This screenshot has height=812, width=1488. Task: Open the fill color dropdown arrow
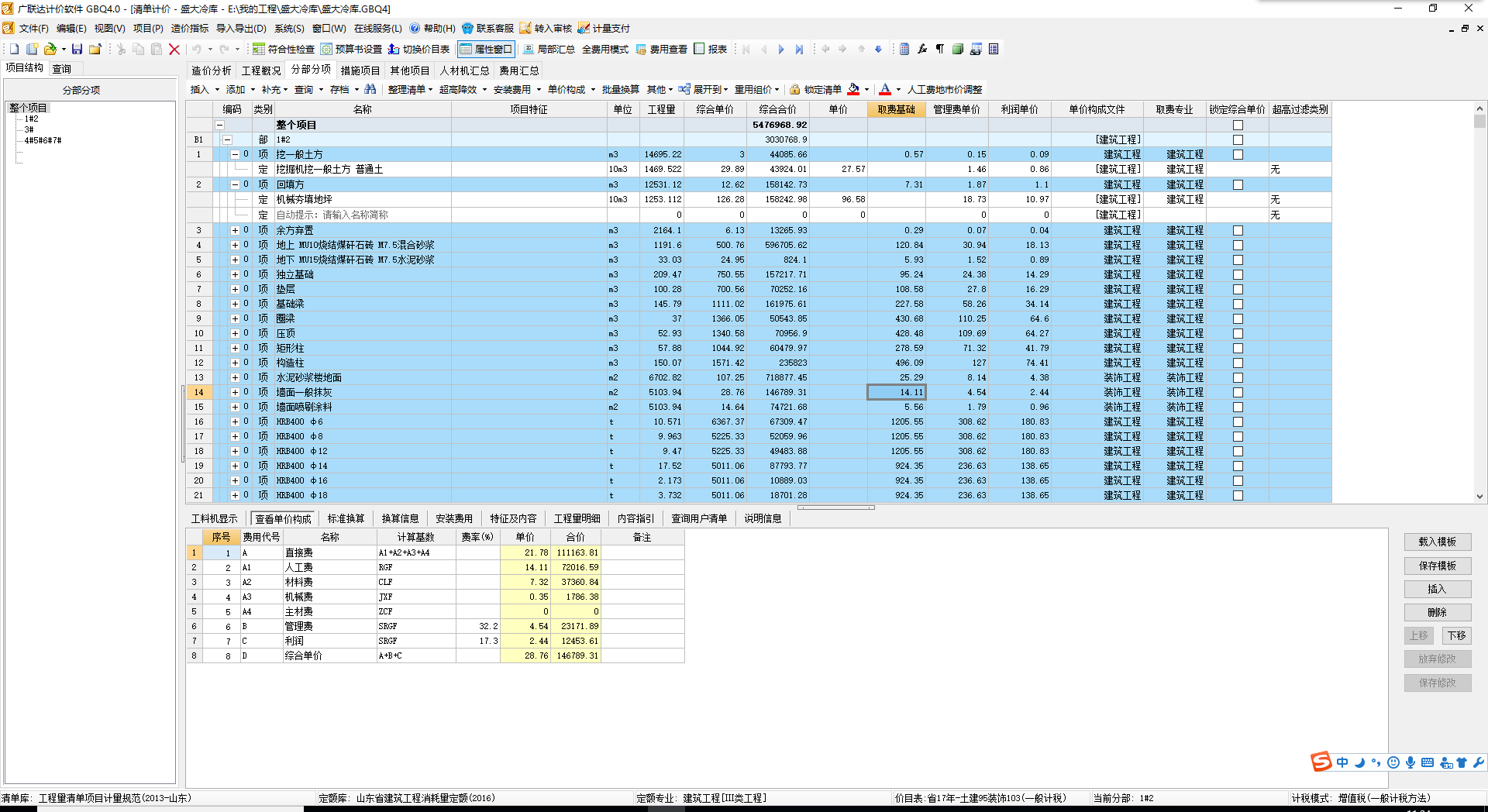866,89
